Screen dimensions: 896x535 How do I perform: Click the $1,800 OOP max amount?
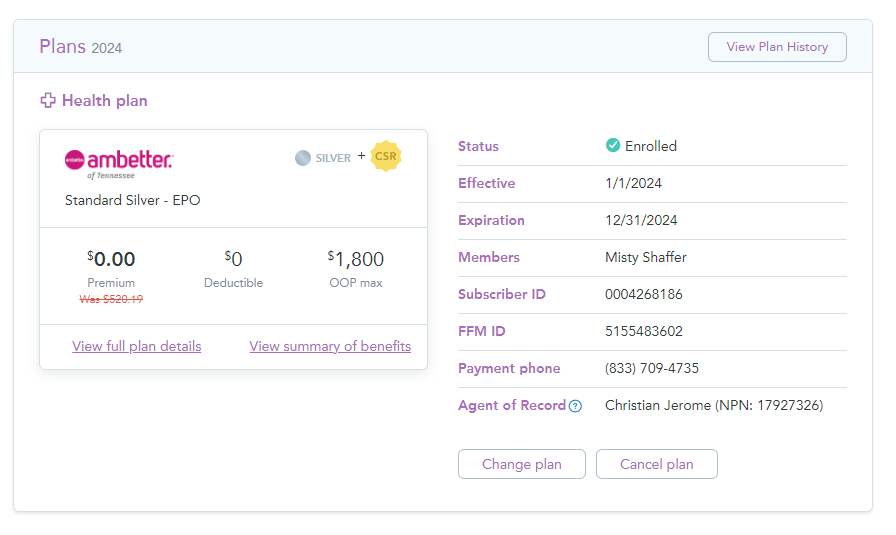pyautogui.click(x=355, y=259)
